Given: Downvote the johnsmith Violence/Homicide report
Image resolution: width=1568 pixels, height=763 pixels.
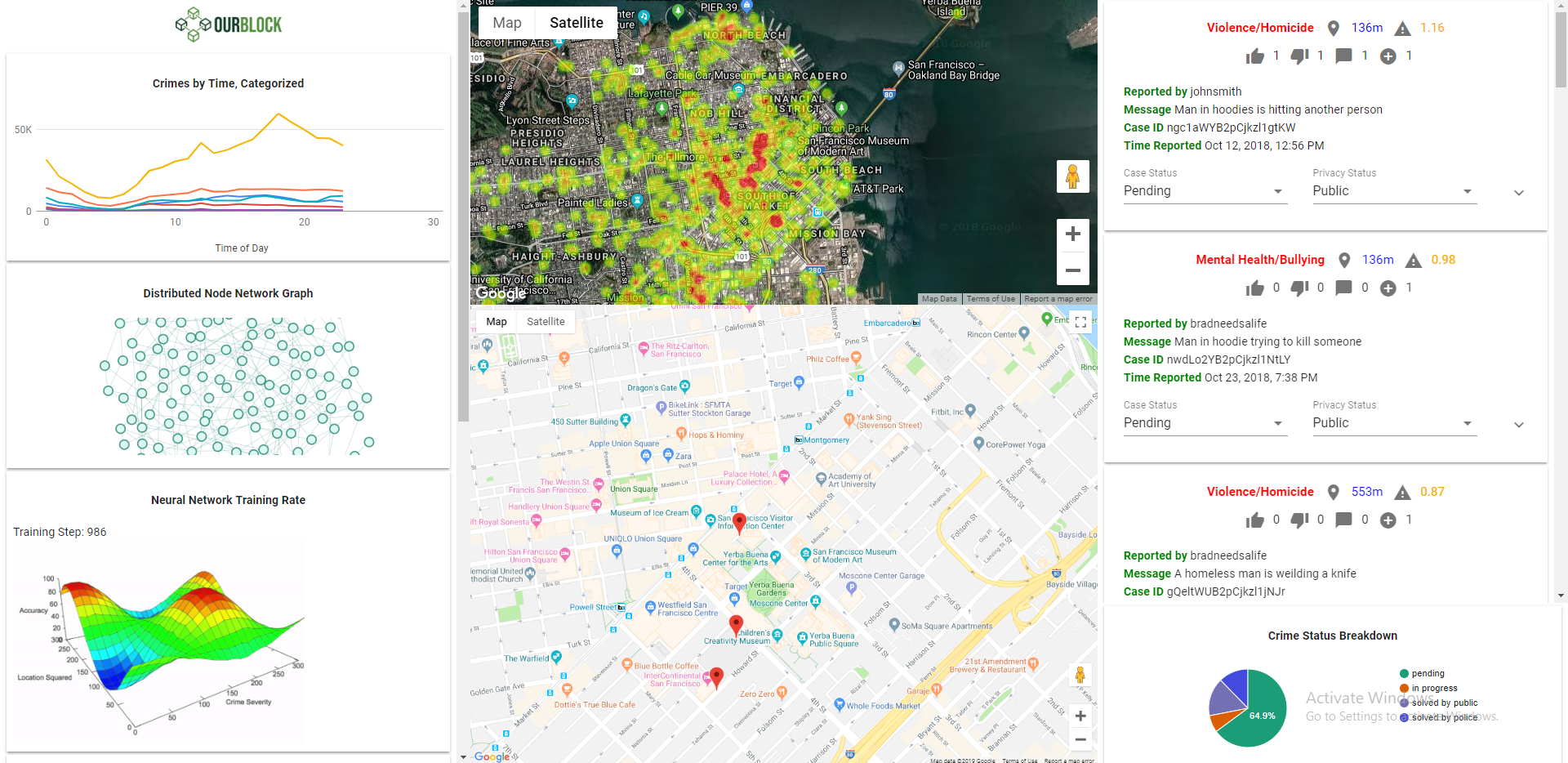Looking at the screenshot, I should (1299, 56).
